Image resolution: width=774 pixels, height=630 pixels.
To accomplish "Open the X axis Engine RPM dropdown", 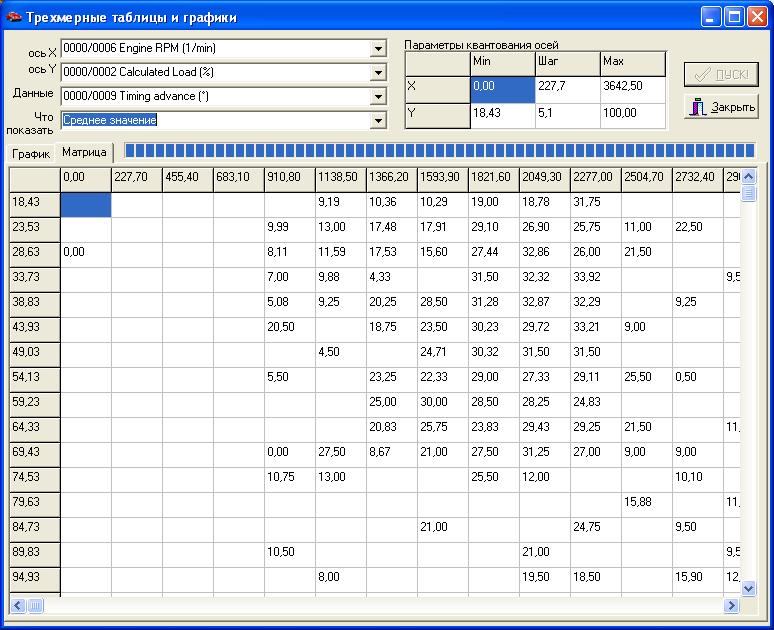I will [378, 48].
